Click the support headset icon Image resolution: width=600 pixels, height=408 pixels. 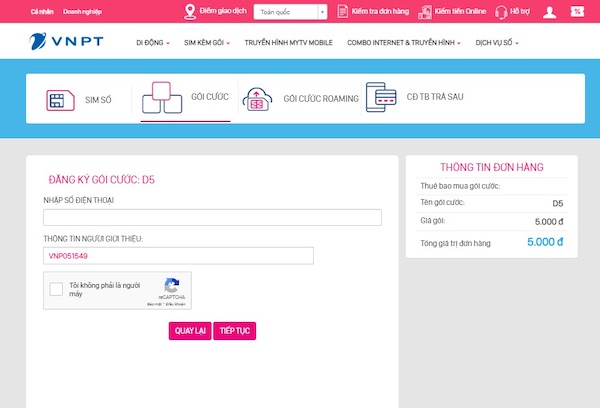501,12
